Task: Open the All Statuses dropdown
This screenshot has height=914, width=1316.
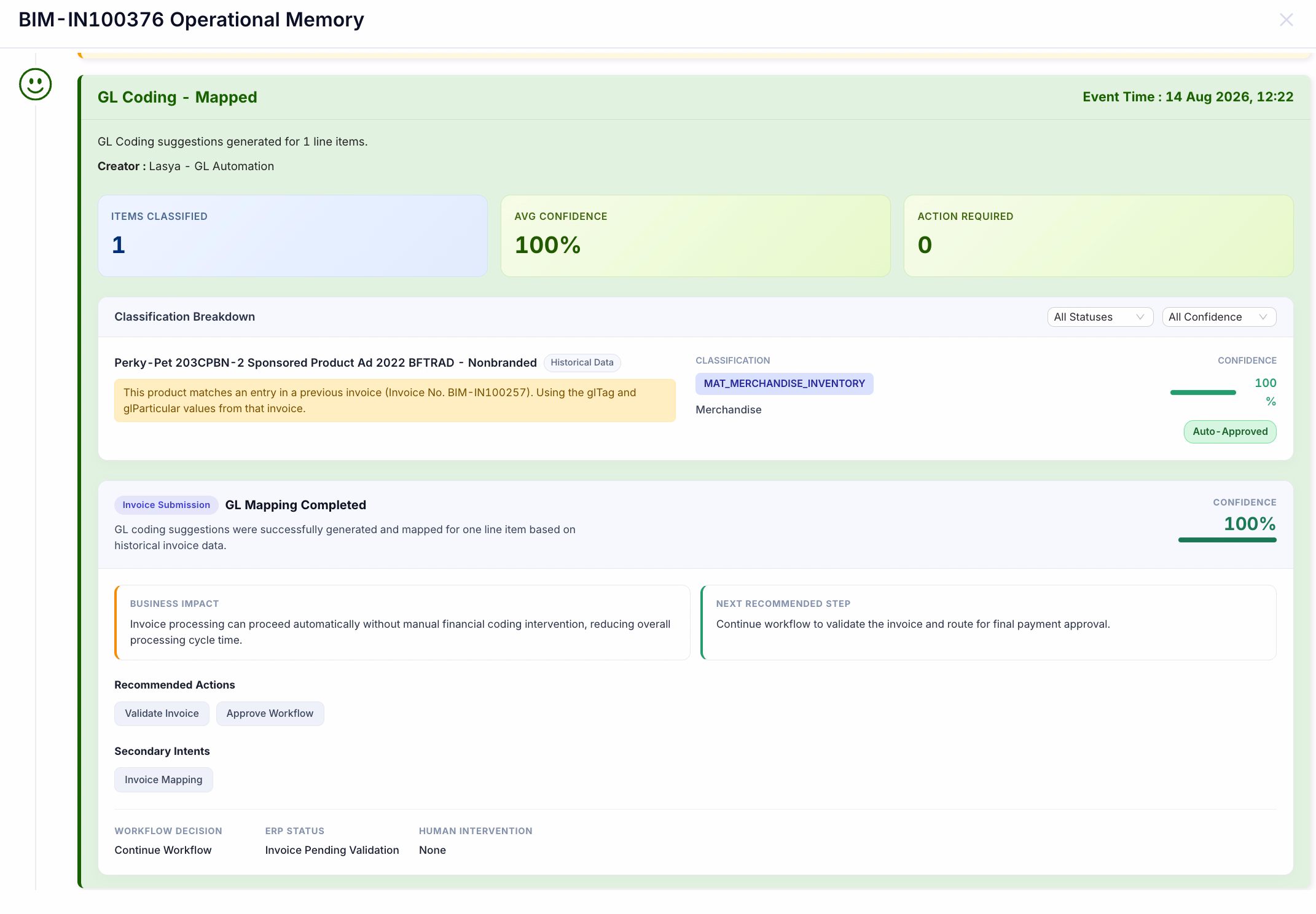Action: tap(1100, 317)
